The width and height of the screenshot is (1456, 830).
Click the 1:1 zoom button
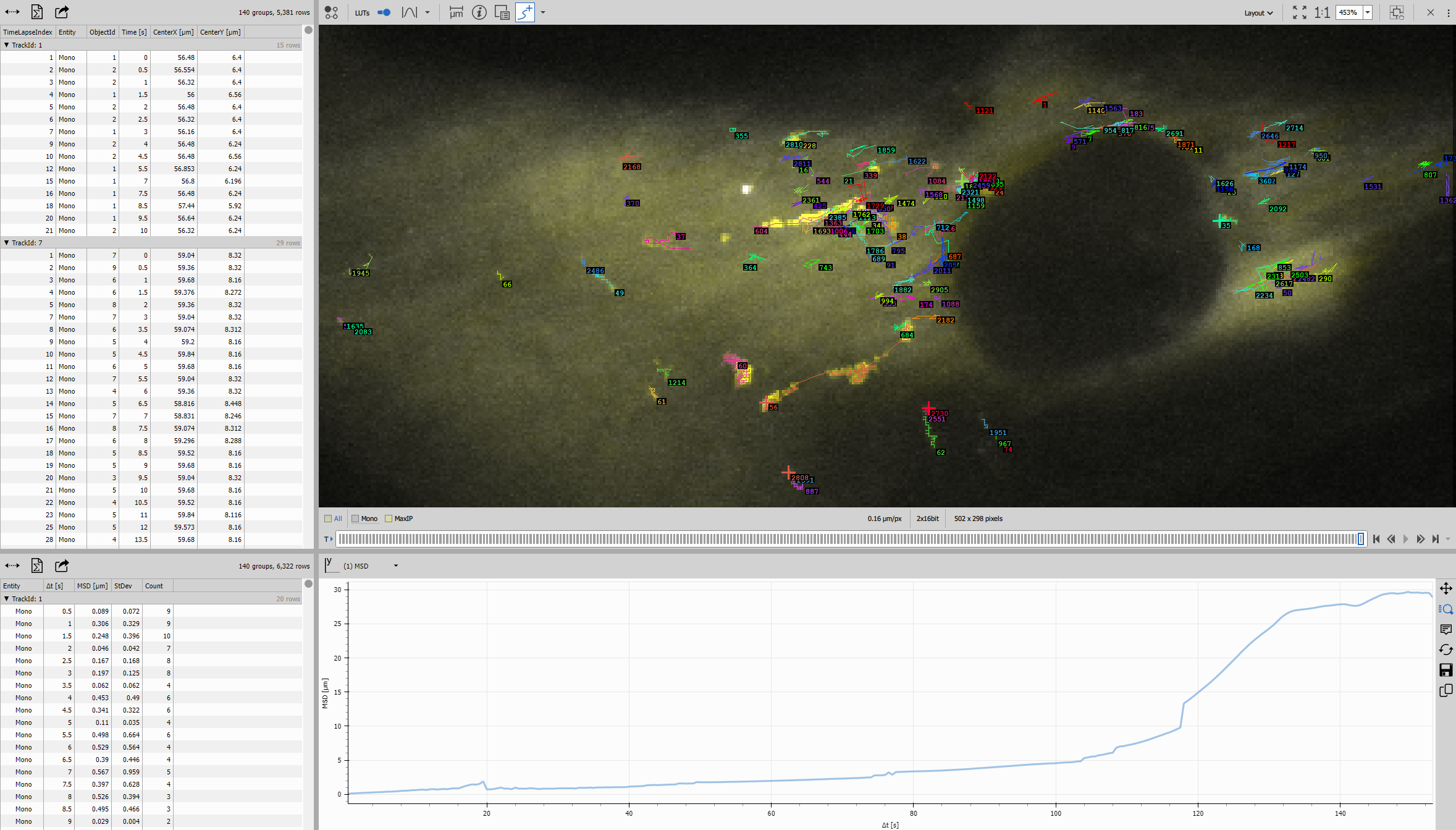pos(1322,12)
